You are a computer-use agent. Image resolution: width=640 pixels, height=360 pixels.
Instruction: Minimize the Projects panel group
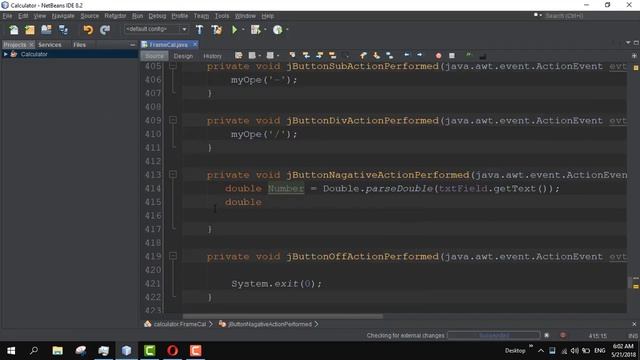pyautogui.click(x=132, y=44)
